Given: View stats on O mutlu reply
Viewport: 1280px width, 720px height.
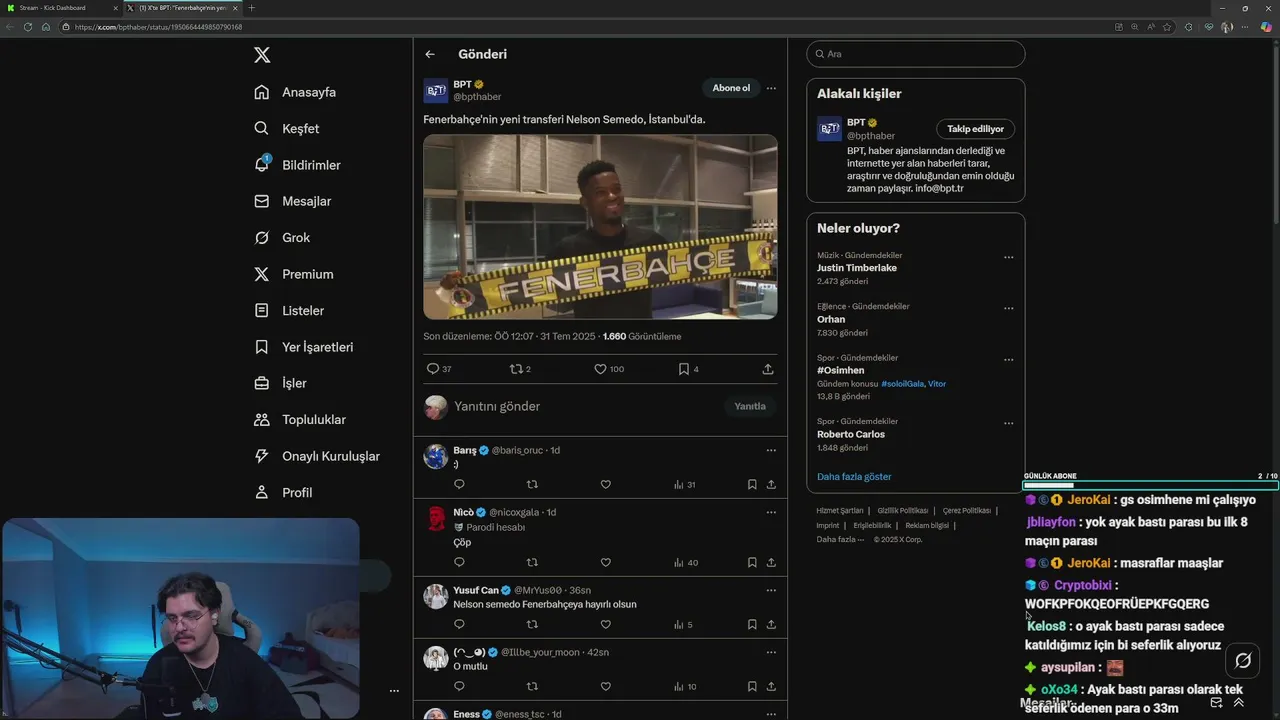Looking at the screenshot, I should click(685, 686).
